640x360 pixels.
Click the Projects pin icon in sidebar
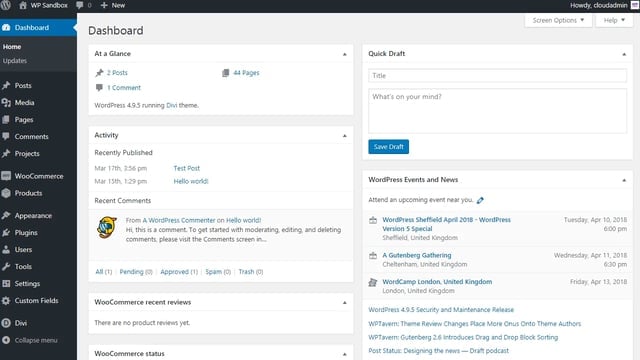(6, 154)
